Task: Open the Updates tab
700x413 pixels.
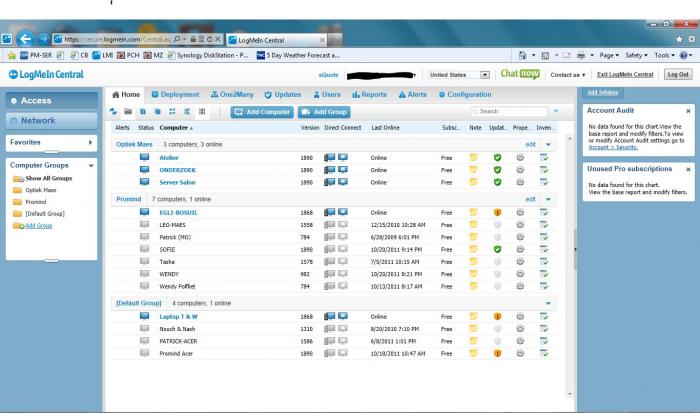Action: tap(283, 95)
